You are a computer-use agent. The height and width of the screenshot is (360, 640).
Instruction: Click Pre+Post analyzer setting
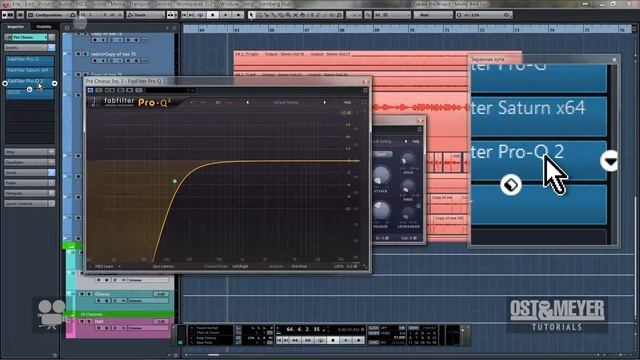[299, 267]
